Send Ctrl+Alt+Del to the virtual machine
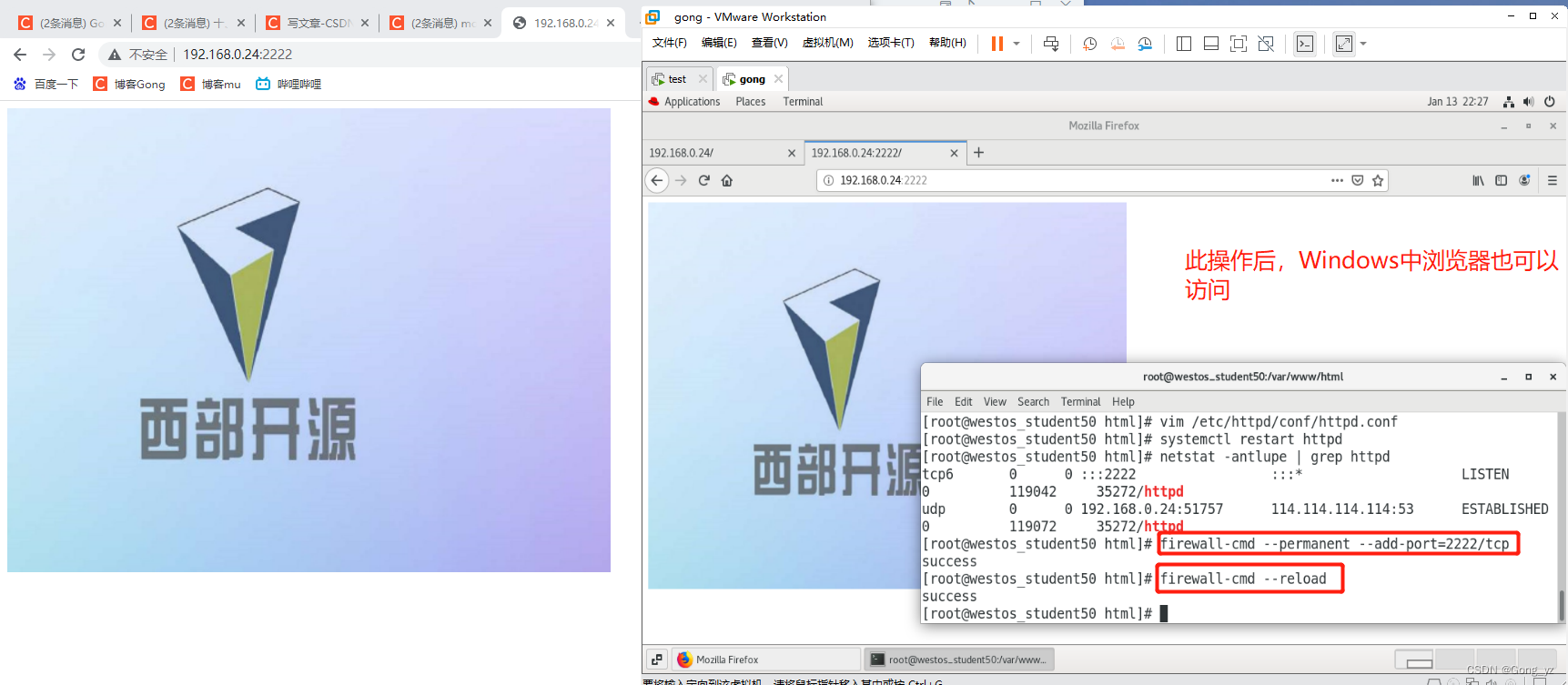This screenshot has height=685, width=1568. click(1051, 44)
